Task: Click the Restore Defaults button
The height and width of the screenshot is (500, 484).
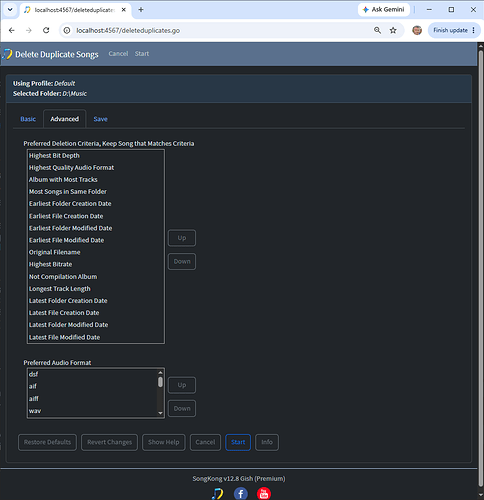Action: tap(47, 442)
